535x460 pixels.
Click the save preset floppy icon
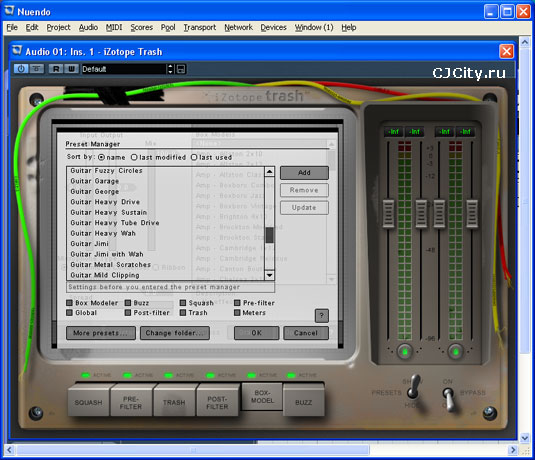pyautogui.click(x=181, y=69)
